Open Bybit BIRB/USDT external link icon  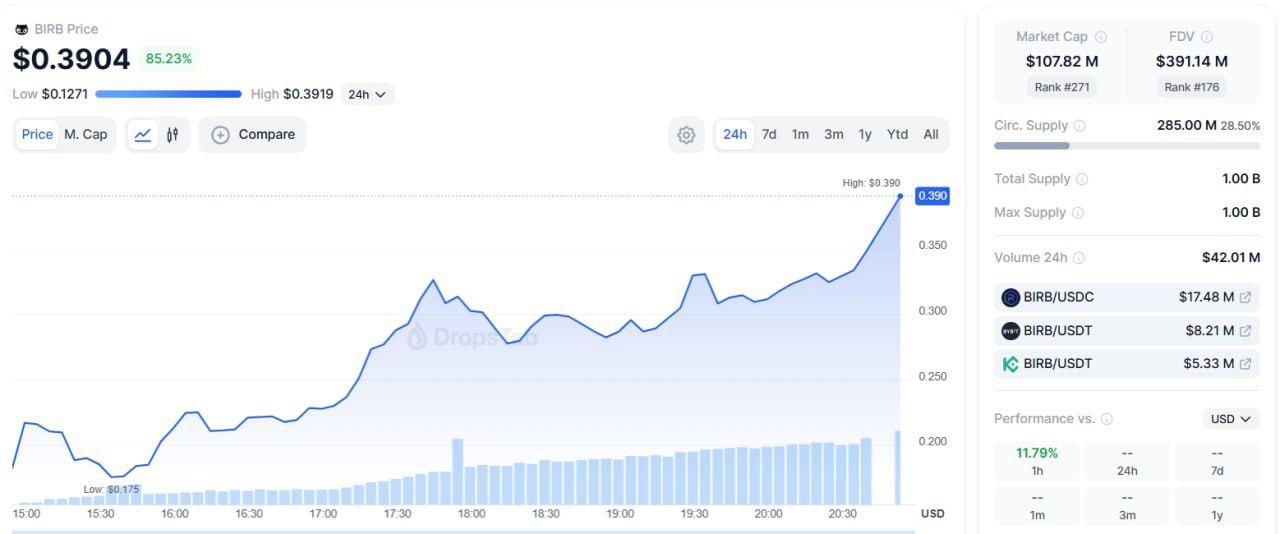coord(1245,331)
